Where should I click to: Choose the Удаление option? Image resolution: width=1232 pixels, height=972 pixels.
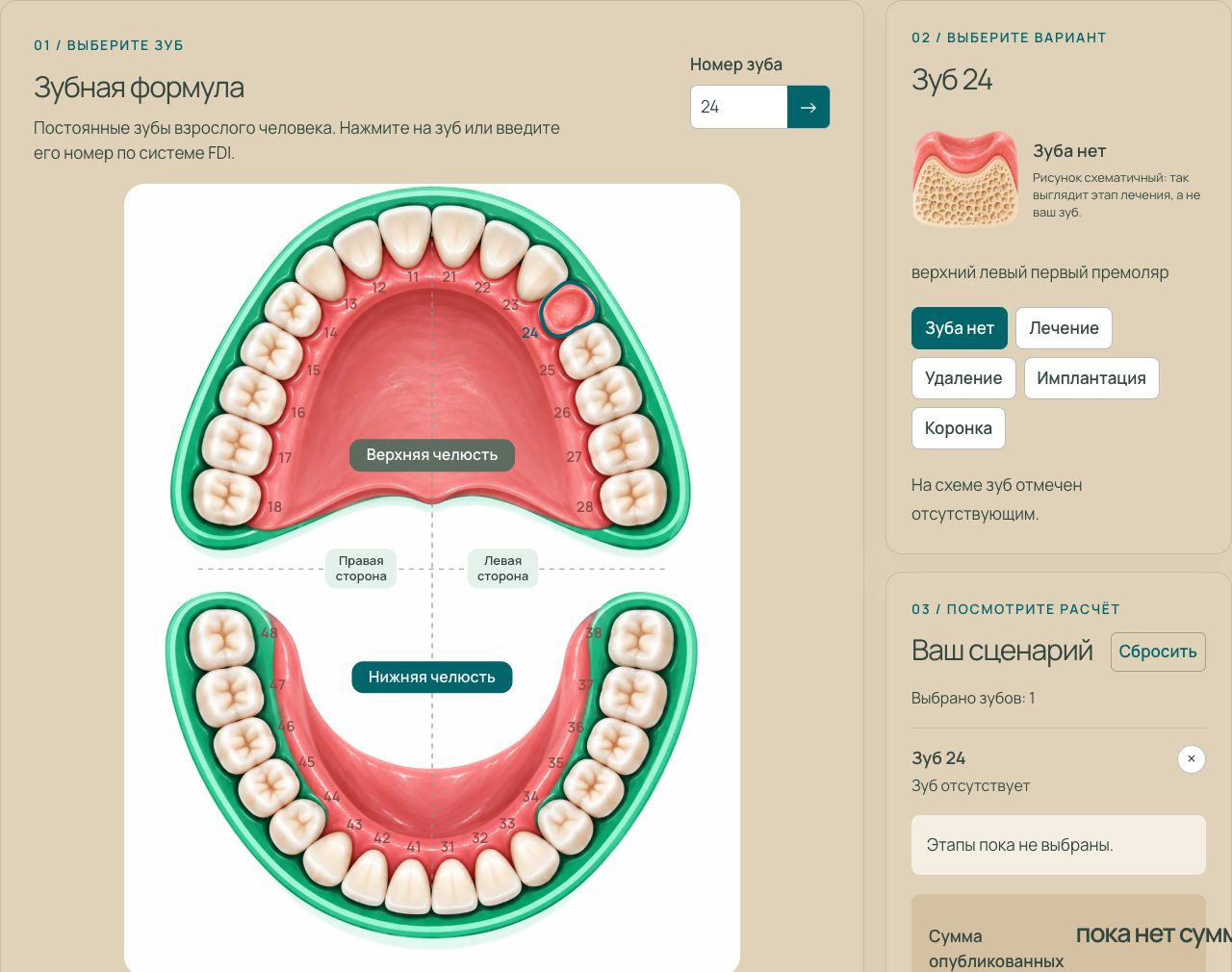click(963, 378)
